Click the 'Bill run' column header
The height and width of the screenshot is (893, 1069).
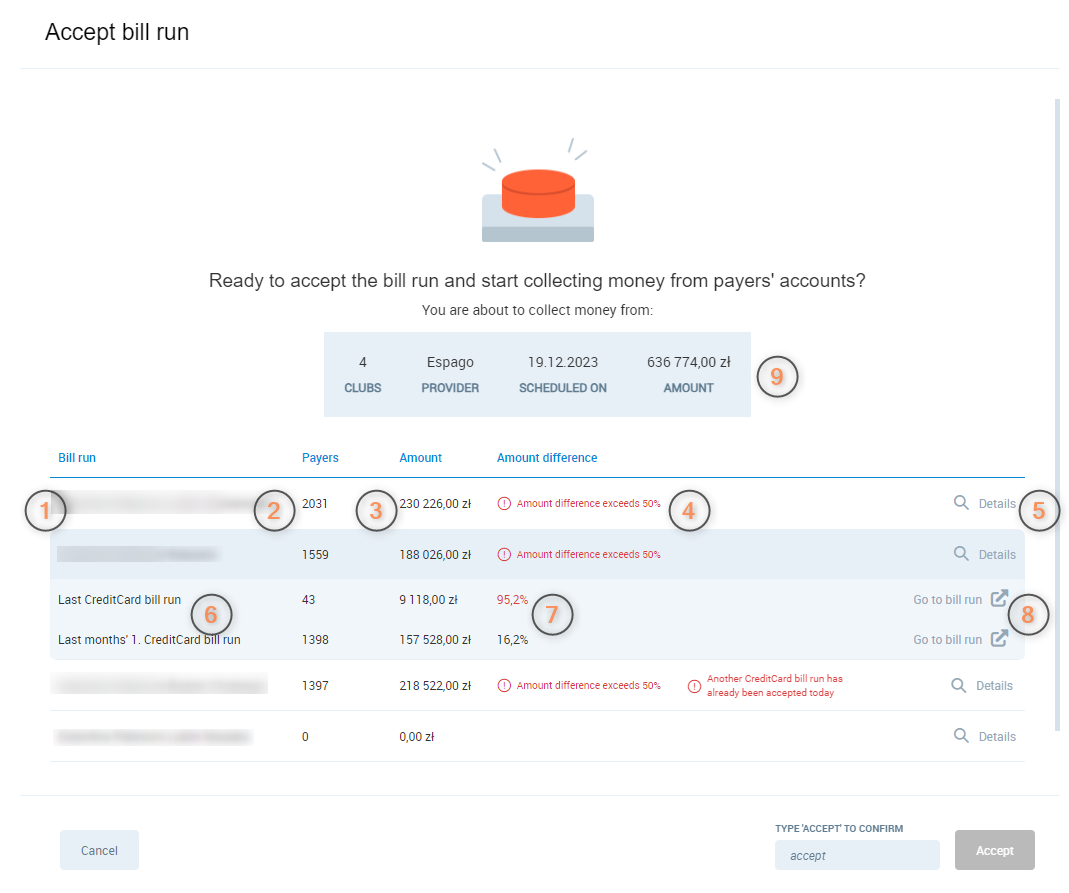click(77, 458)
